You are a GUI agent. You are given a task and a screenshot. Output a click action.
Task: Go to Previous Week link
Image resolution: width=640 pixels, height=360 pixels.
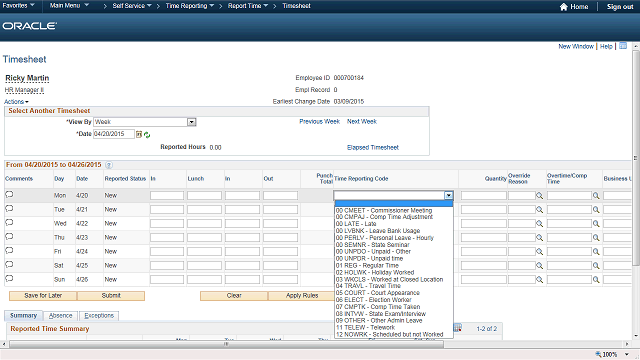pos(320,122)
